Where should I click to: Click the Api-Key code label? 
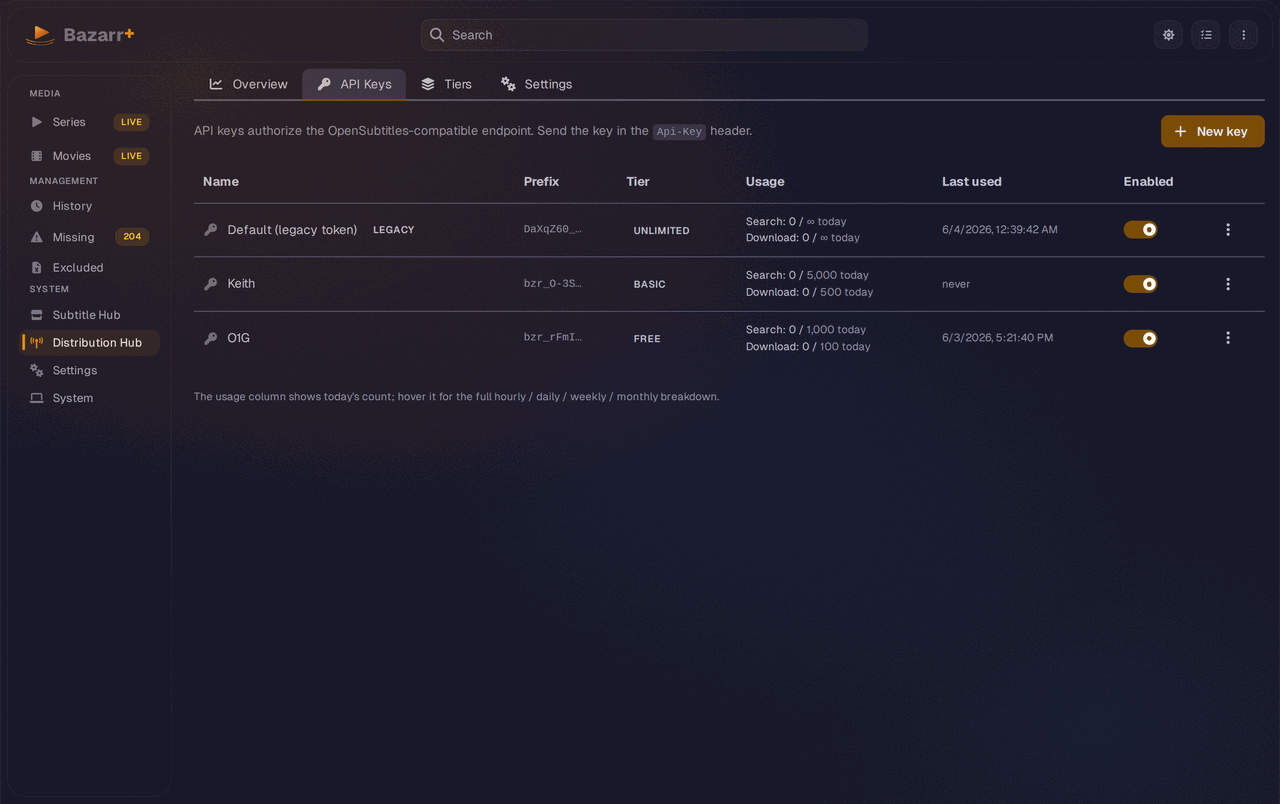click(679, 131)
